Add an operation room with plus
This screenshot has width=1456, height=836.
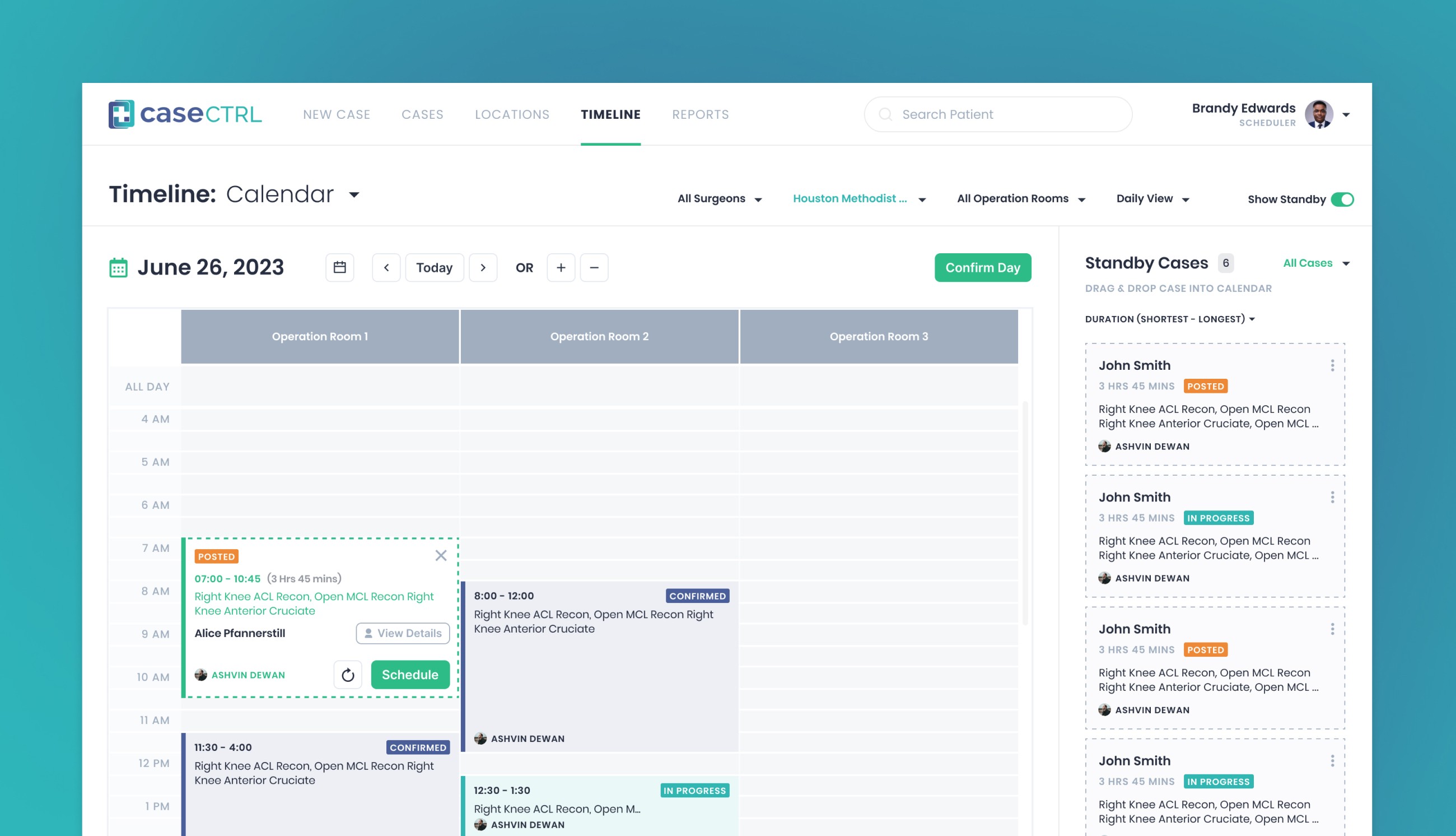tap(561, 268)
